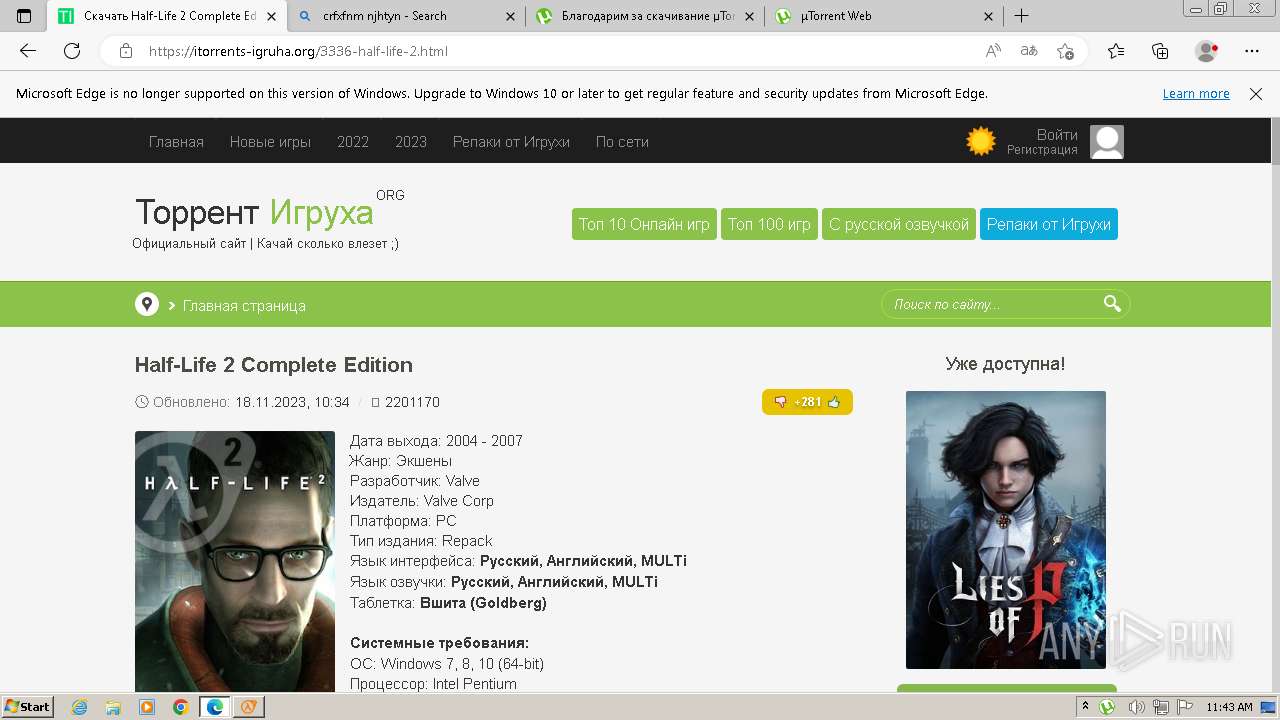This screenshot has height=720, width=1280.
Task: Open the Edge profile avatar
Action: pyautogui.click(x=1207, y=51)
